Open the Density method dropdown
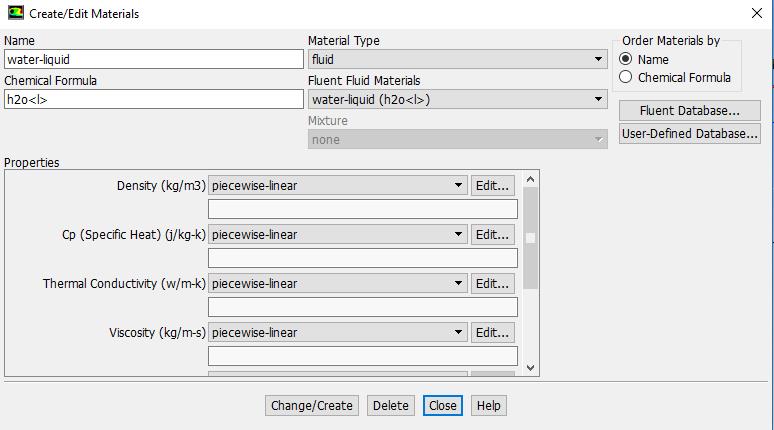Viewport: 774px width, 430px height. click(x=338, y=185)
